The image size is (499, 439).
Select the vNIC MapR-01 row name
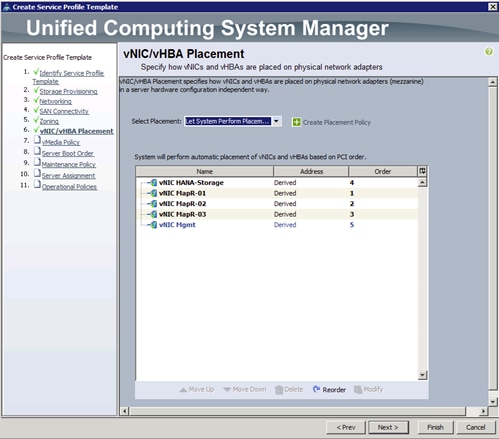coord(182,193)
